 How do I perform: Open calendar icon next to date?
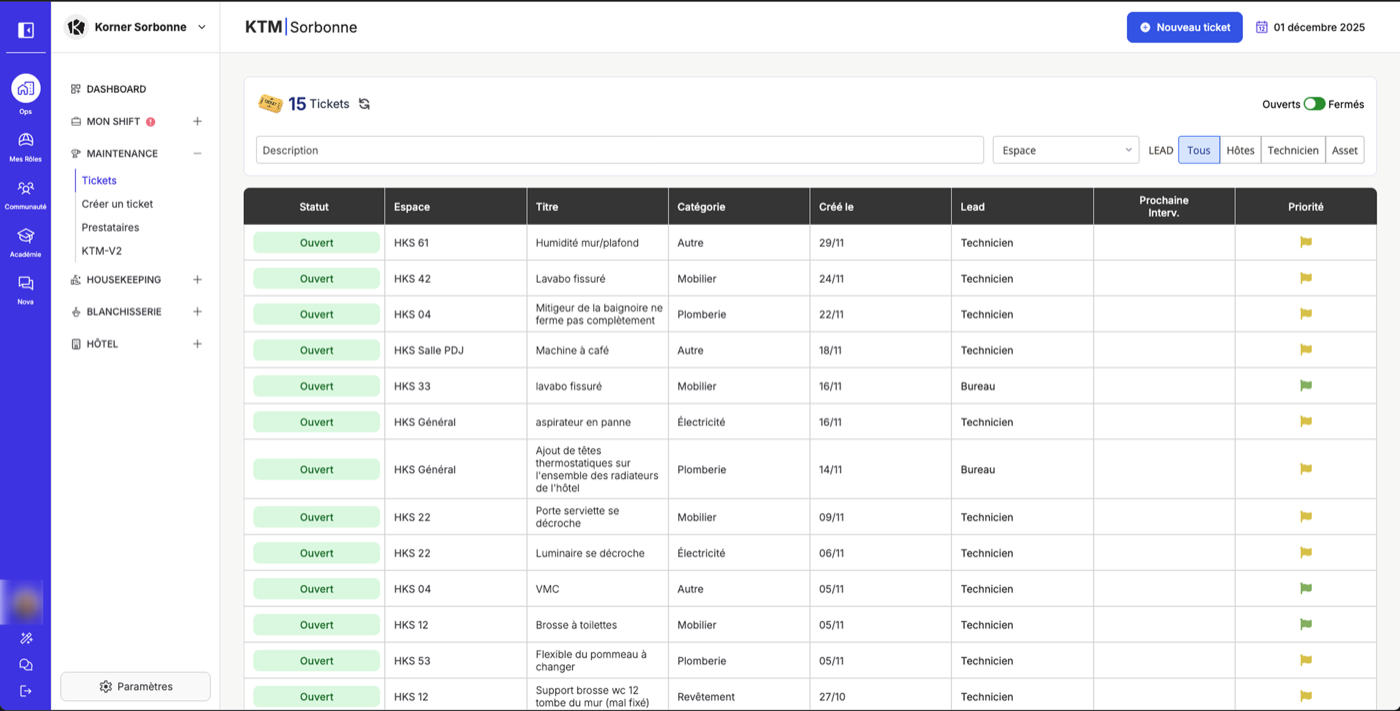click(x=1262, y=27)
